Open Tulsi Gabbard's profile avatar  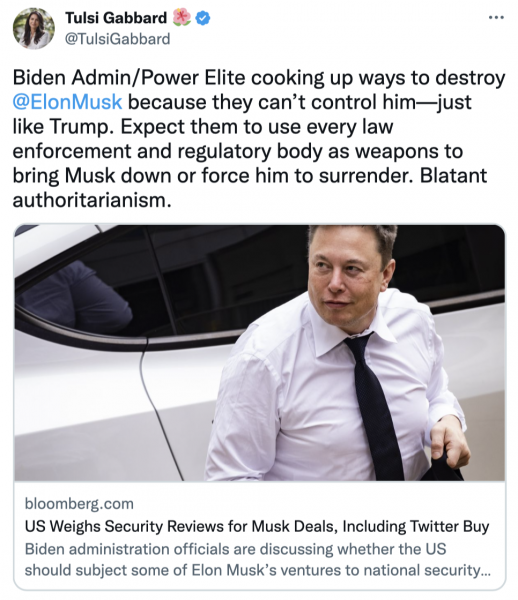33,28
